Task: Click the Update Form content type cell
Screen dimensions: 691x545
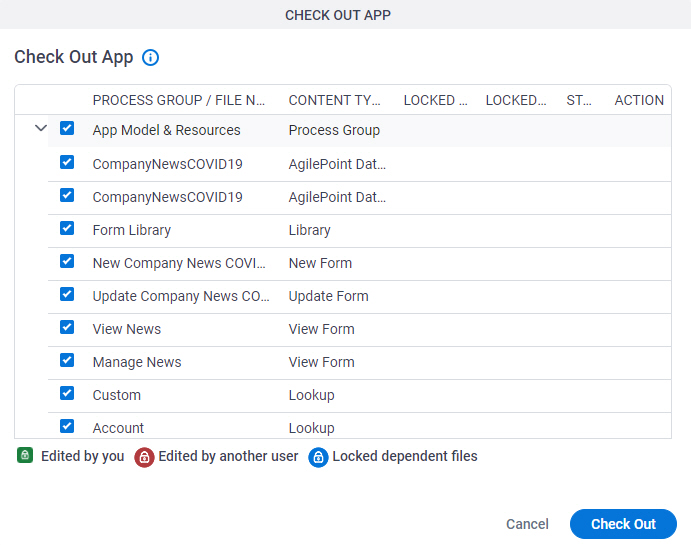Action: (x=328, y=296)
